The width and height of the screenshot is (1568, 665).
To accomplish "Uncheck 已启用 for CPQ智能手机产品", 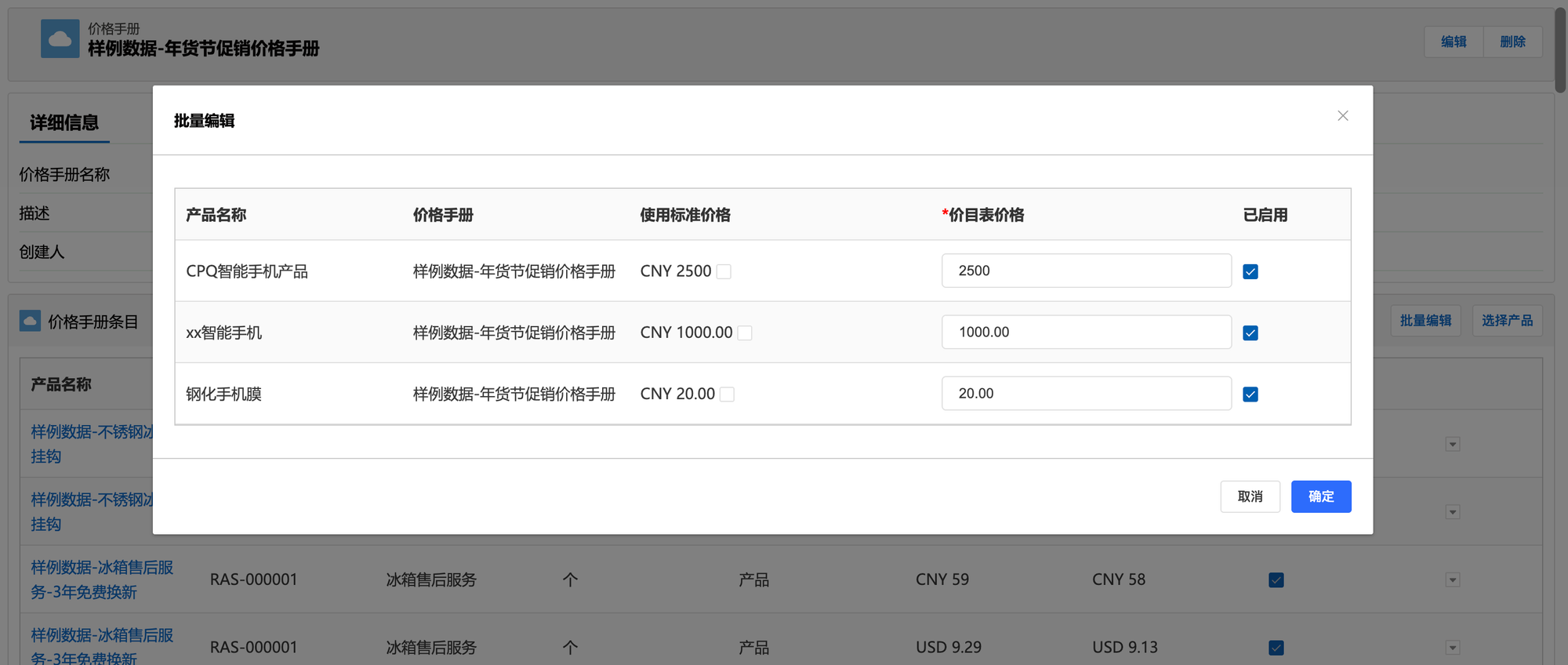I will (x=1250, y=271).
